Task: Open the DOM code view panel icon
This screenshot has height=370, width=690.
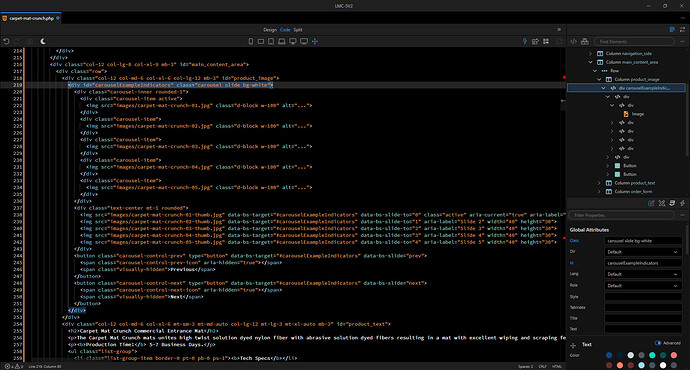Action: click(573, 41)
